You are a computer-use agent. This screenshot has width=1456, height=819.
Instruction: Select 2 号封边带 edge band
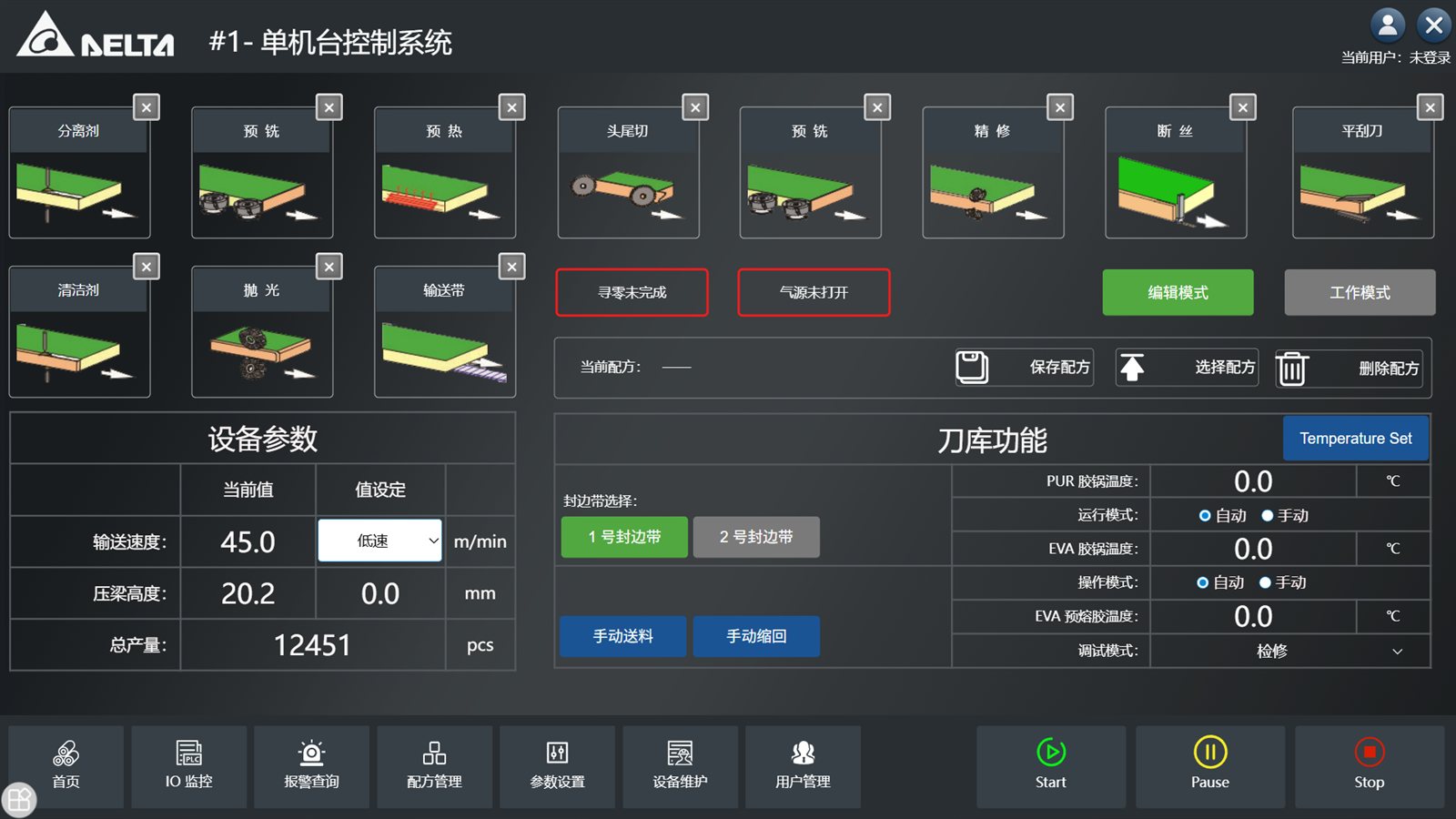756,537
